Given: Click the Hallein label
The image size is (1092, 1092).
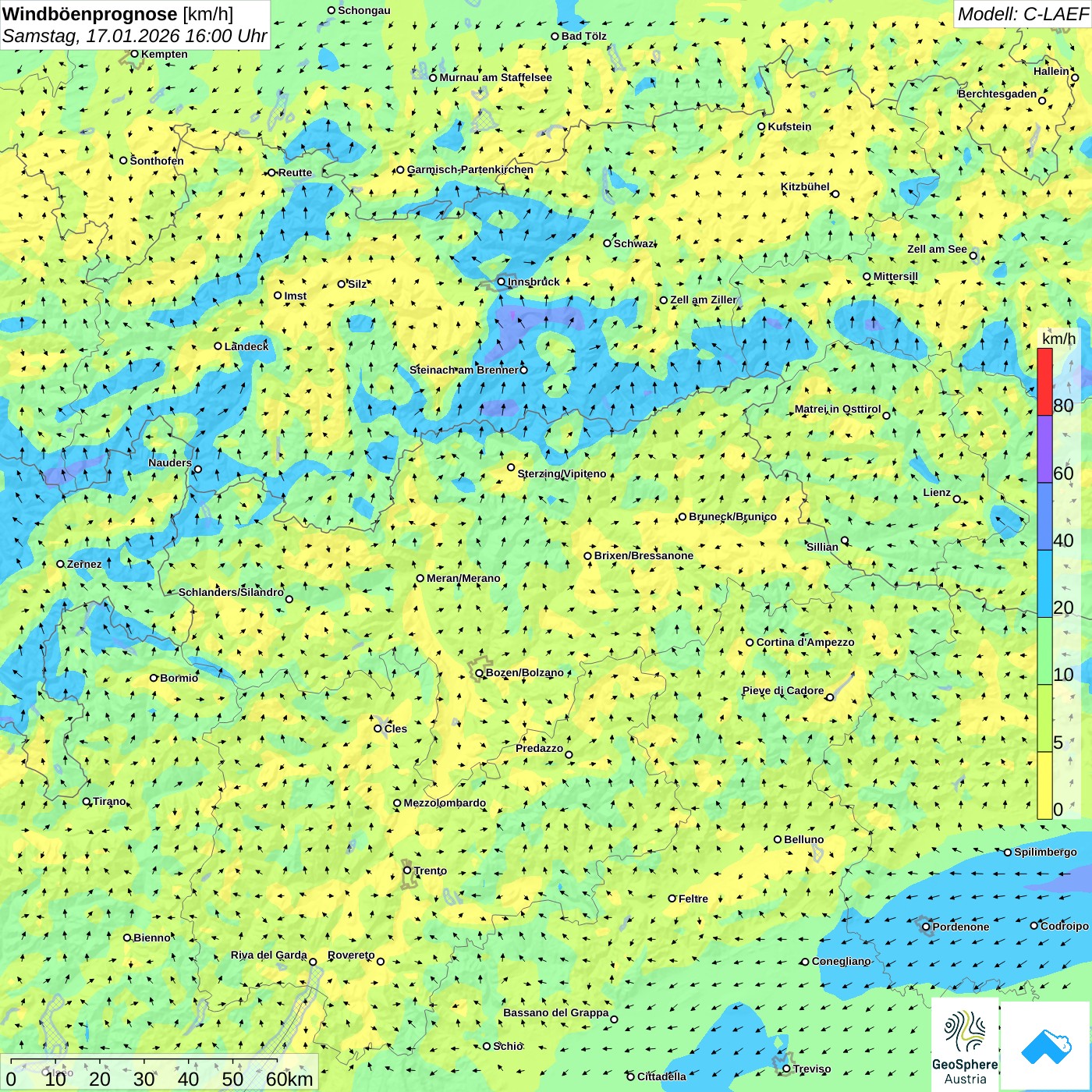Looking at the screenshot, I should tap(1051, 71).
